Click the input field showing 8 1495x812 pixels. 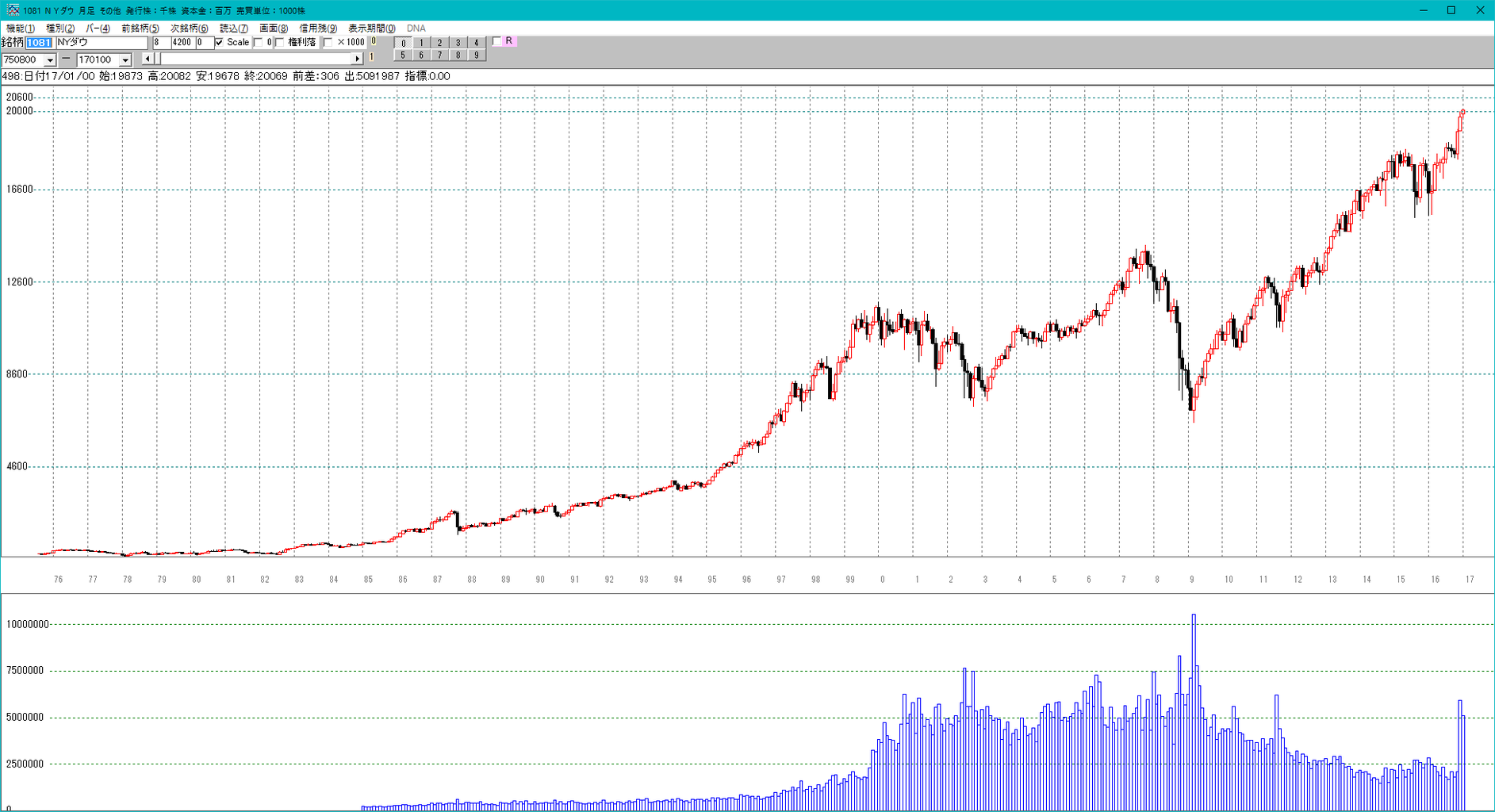[161, 43]
